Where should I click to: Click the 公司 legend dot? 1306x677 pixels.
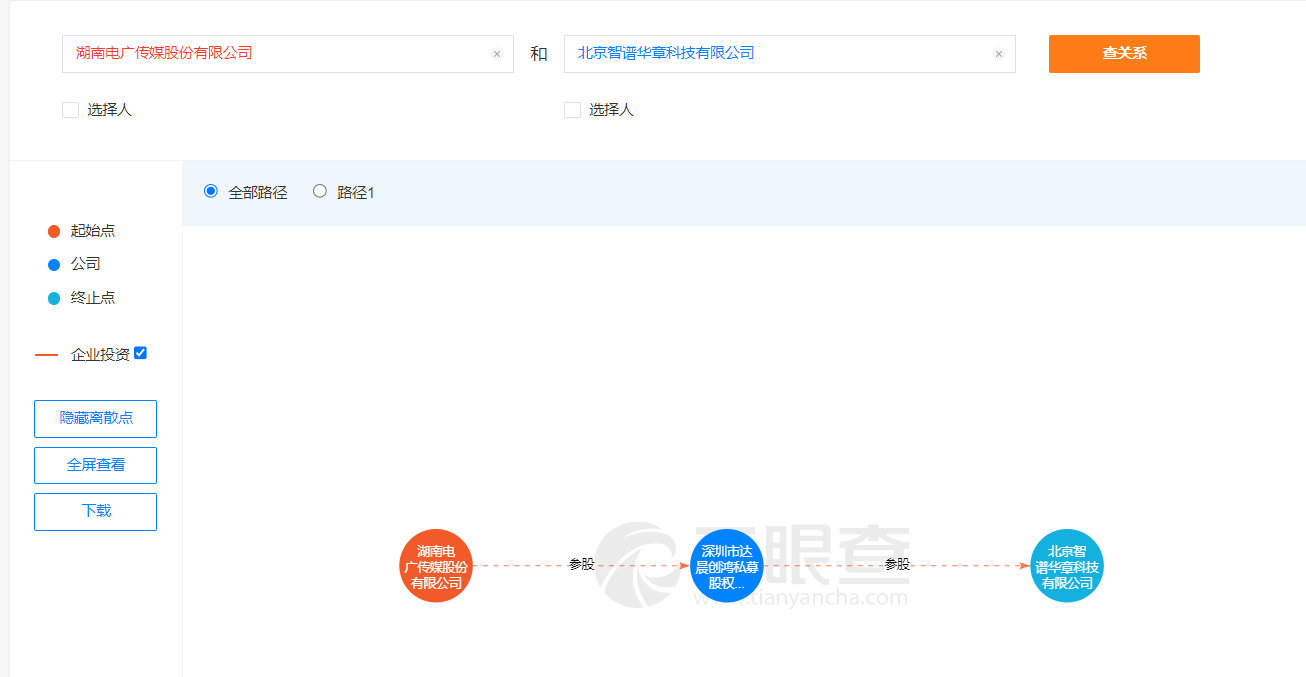click(54, 265)
